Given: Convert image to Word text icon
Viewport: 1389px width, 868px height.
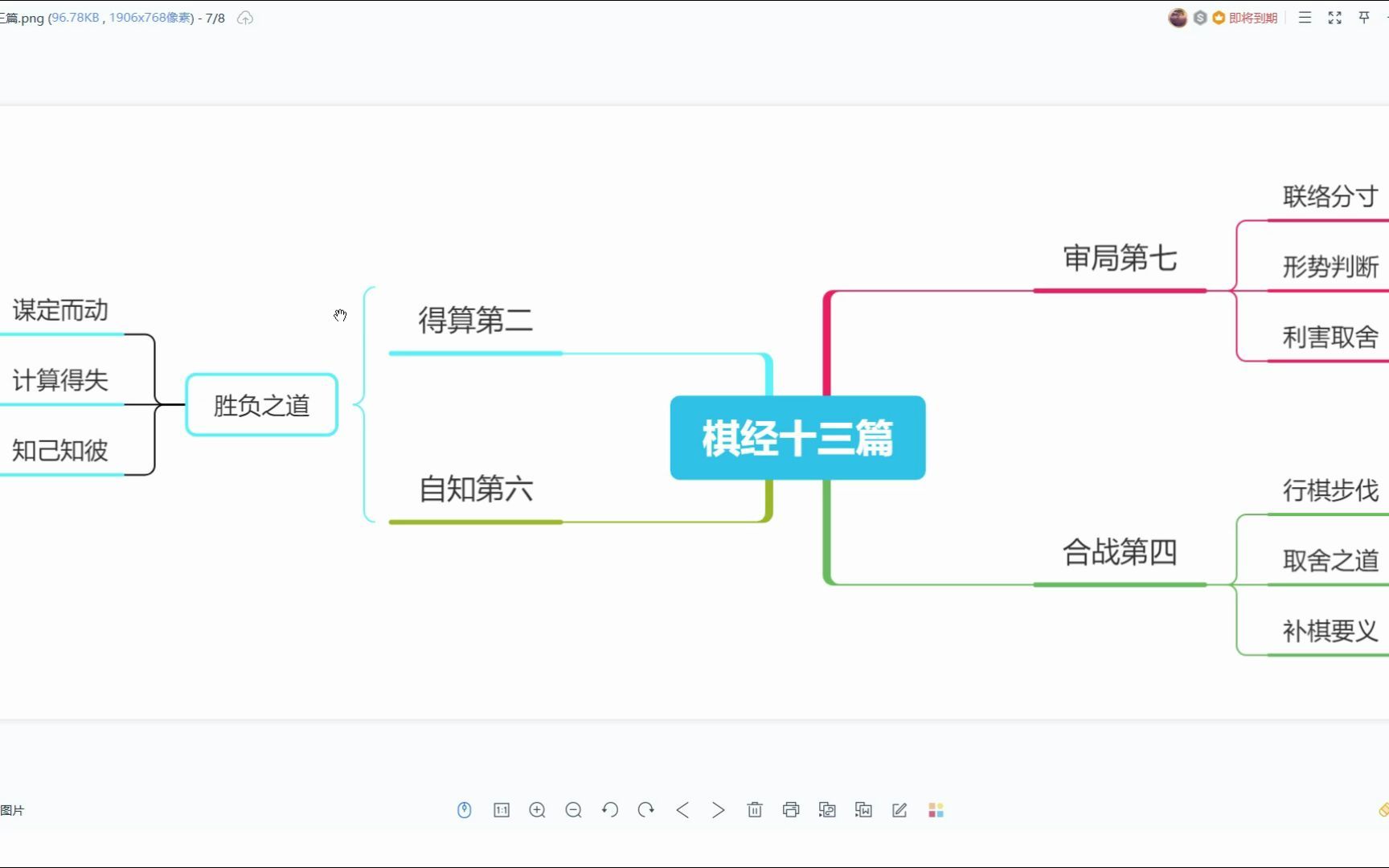Looking at the screenshot, I should point(863,810).
